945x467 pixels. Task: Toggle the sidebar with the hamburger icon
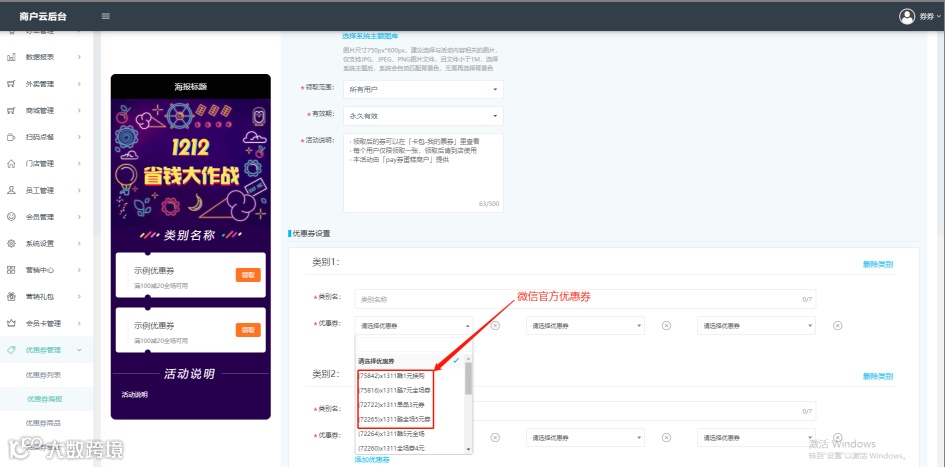click(x=105, y=16)
